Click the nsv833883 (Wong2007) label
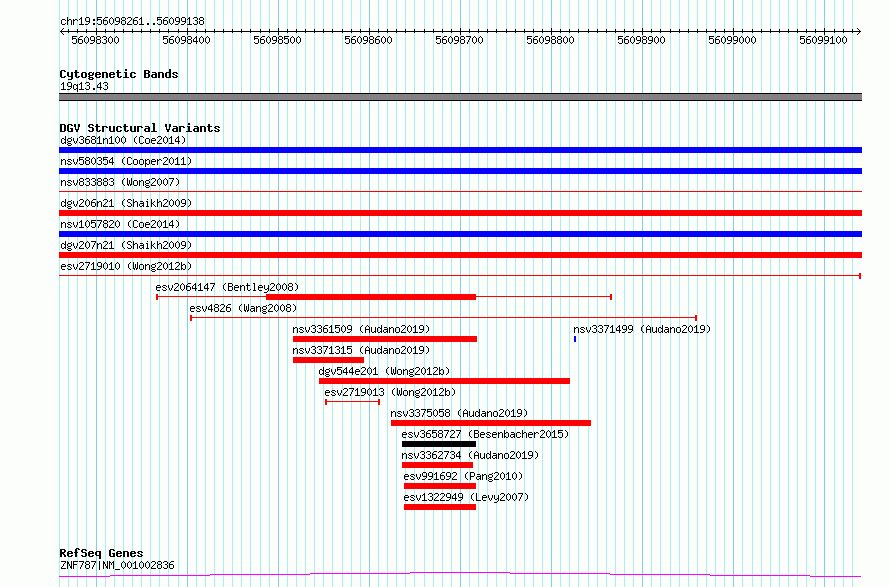Screen dimensions: 890x587 120,182
